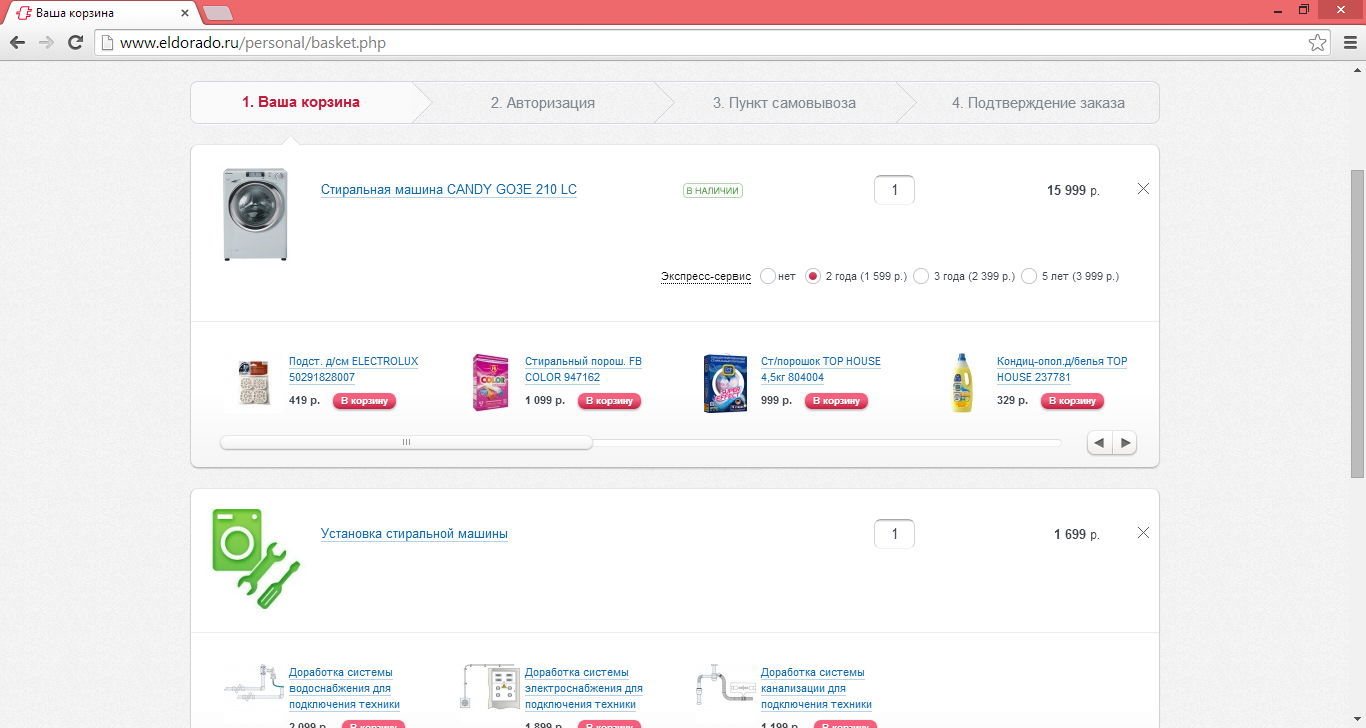
Task: Open Доработка системы электроснабжения link
Action: click(x=584, y=688)
